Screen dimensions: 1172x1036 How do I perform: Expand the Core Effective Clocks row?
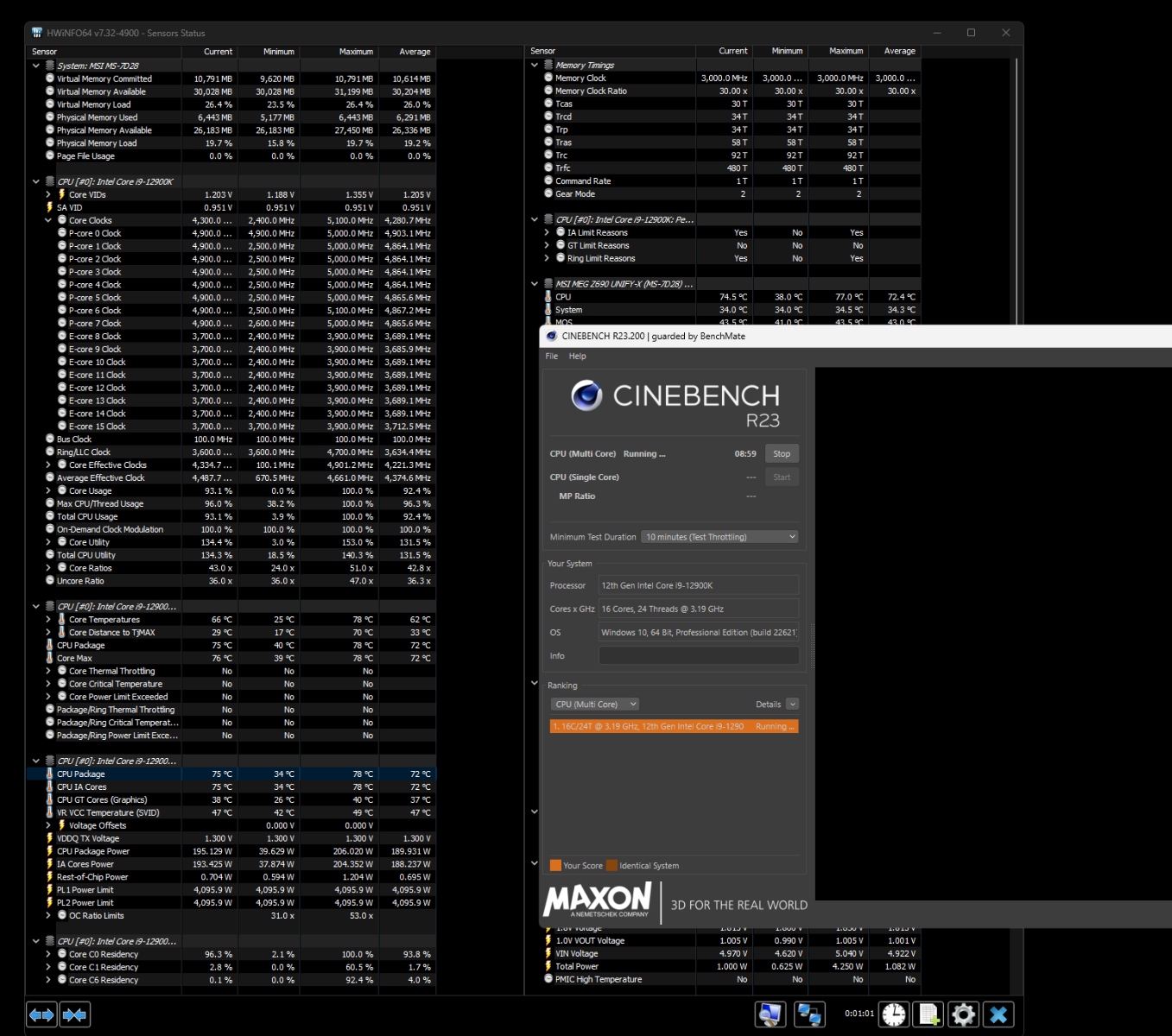point(48,465)
